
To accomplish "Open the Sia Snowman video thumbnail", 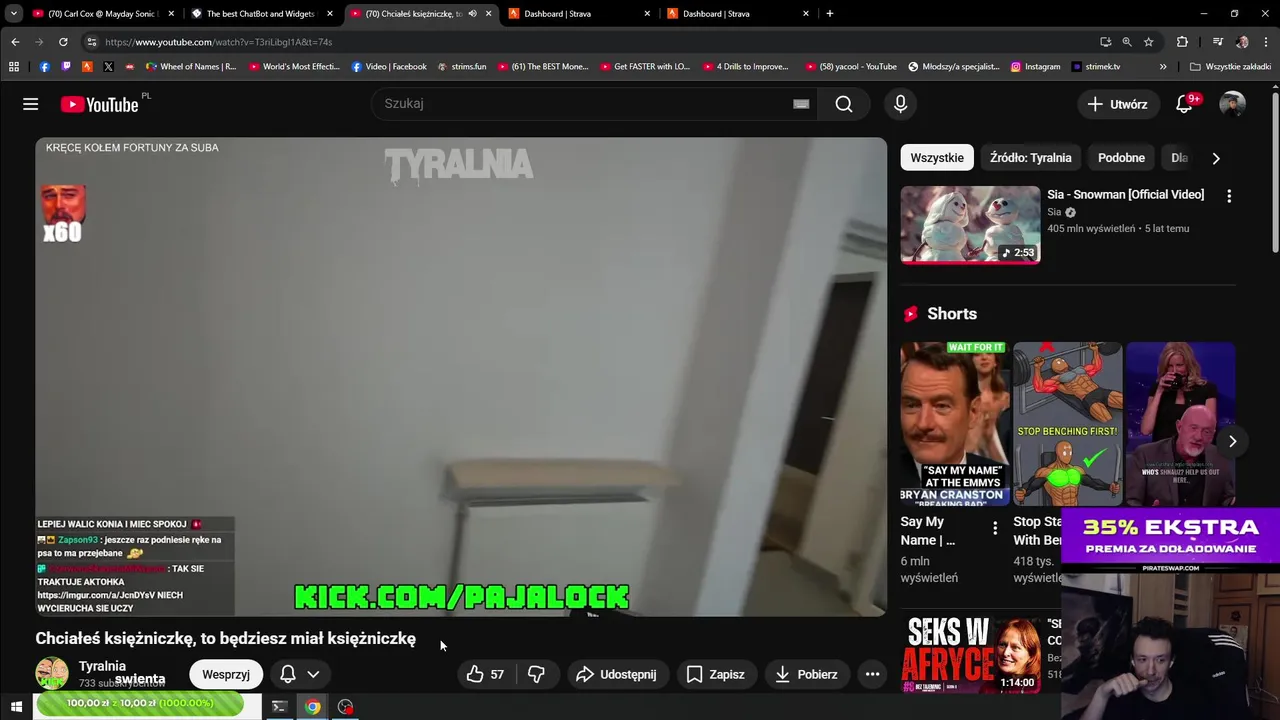I will tap(970, 224).
